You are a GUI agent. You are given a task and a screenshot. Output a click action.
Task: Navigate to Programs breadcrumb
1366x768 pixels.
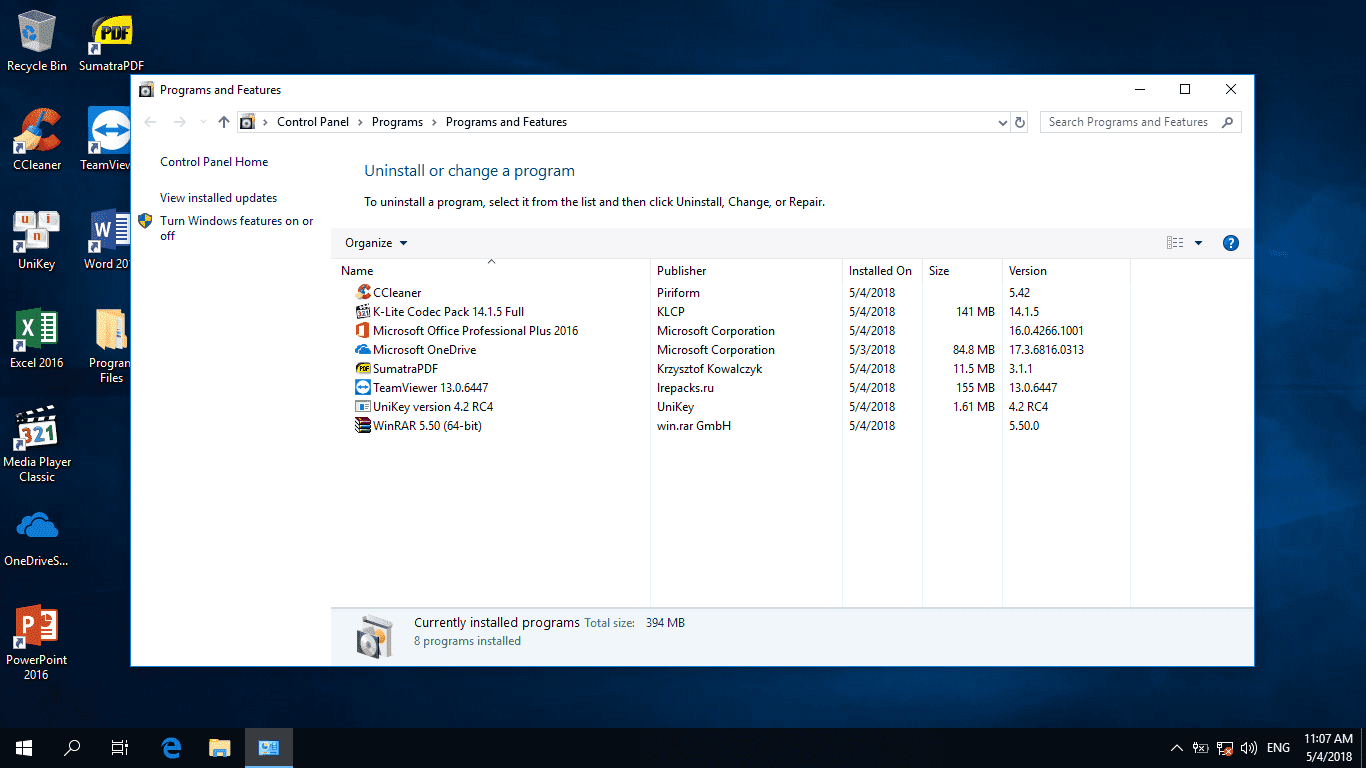click(397, 122)
